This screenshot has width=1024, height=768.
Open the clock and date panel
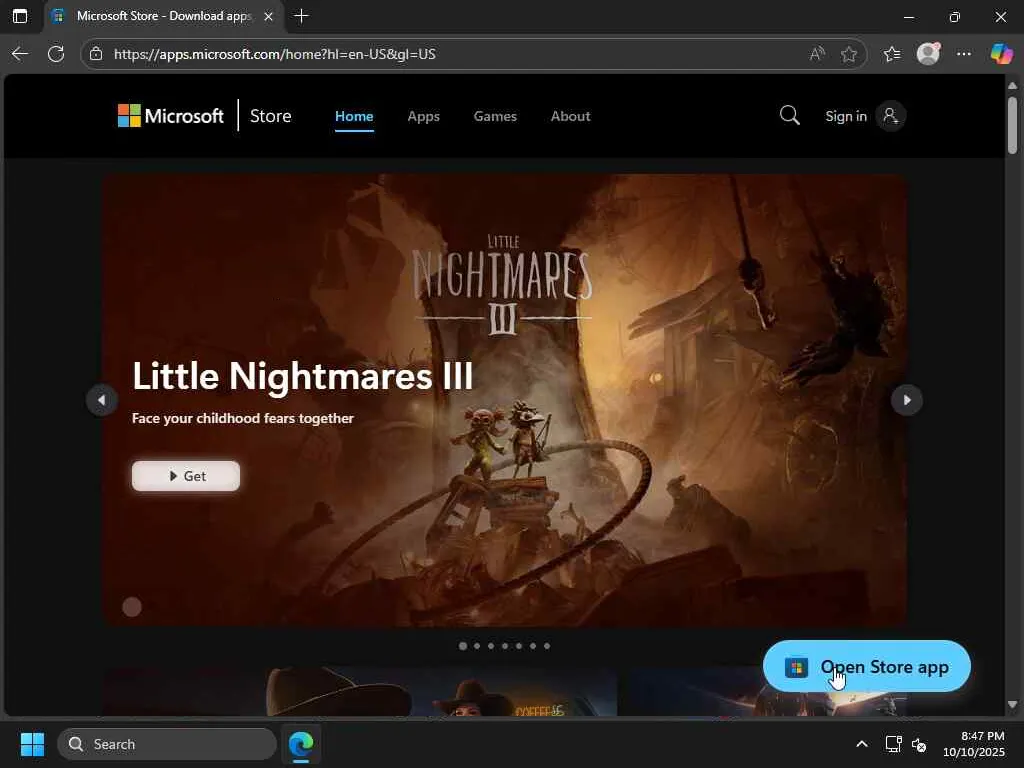(x=974, y=744)
